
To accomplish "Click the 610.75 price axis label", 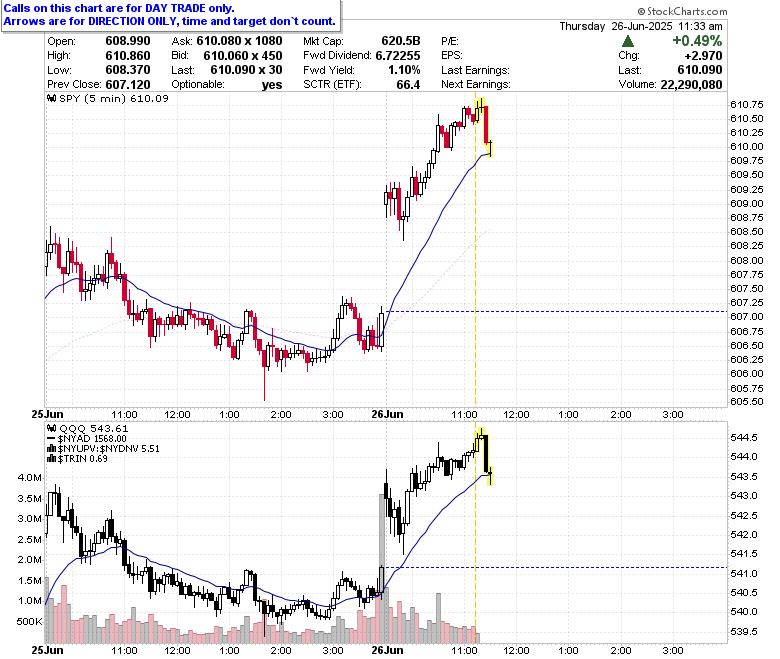I will (x=747, y=104).
